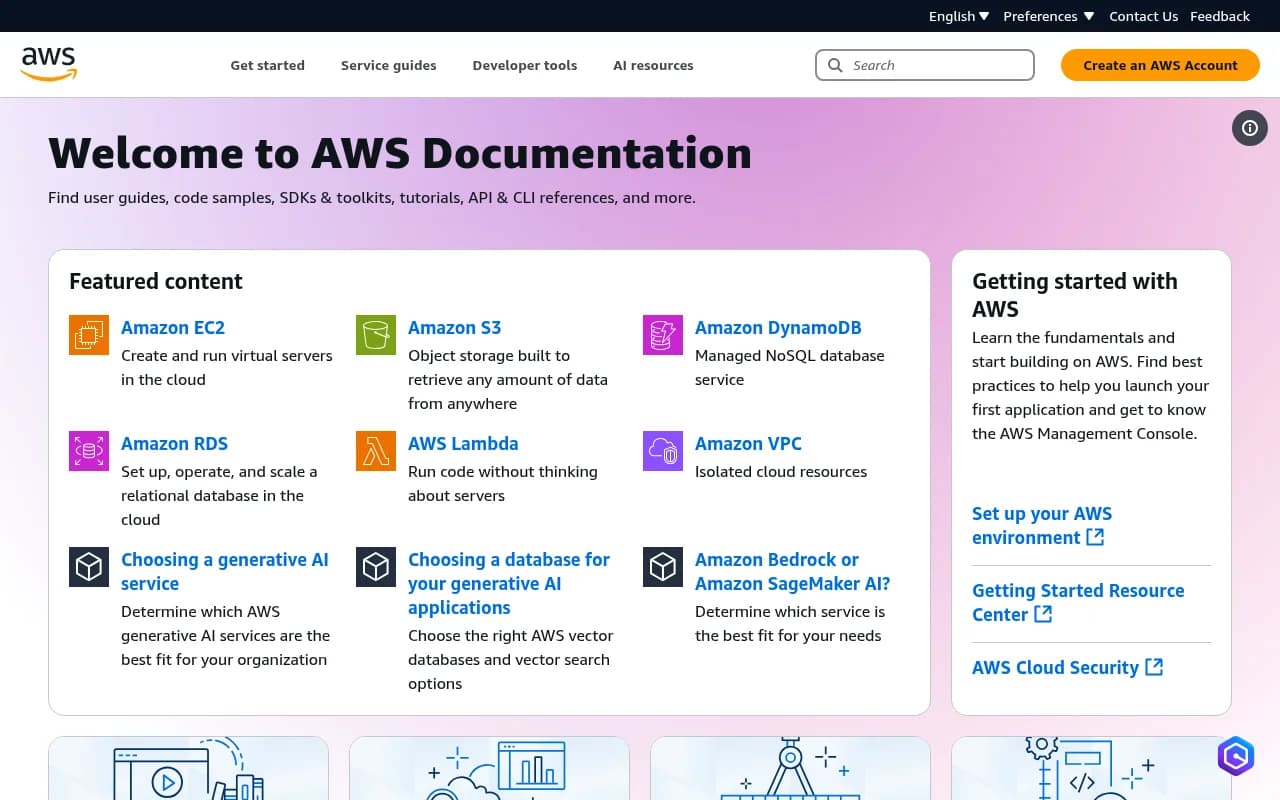Expand the Preferences dropdown
The width and height of the screenshot is (1280, 800).
pyautogui.click(x=1048, y=16)
